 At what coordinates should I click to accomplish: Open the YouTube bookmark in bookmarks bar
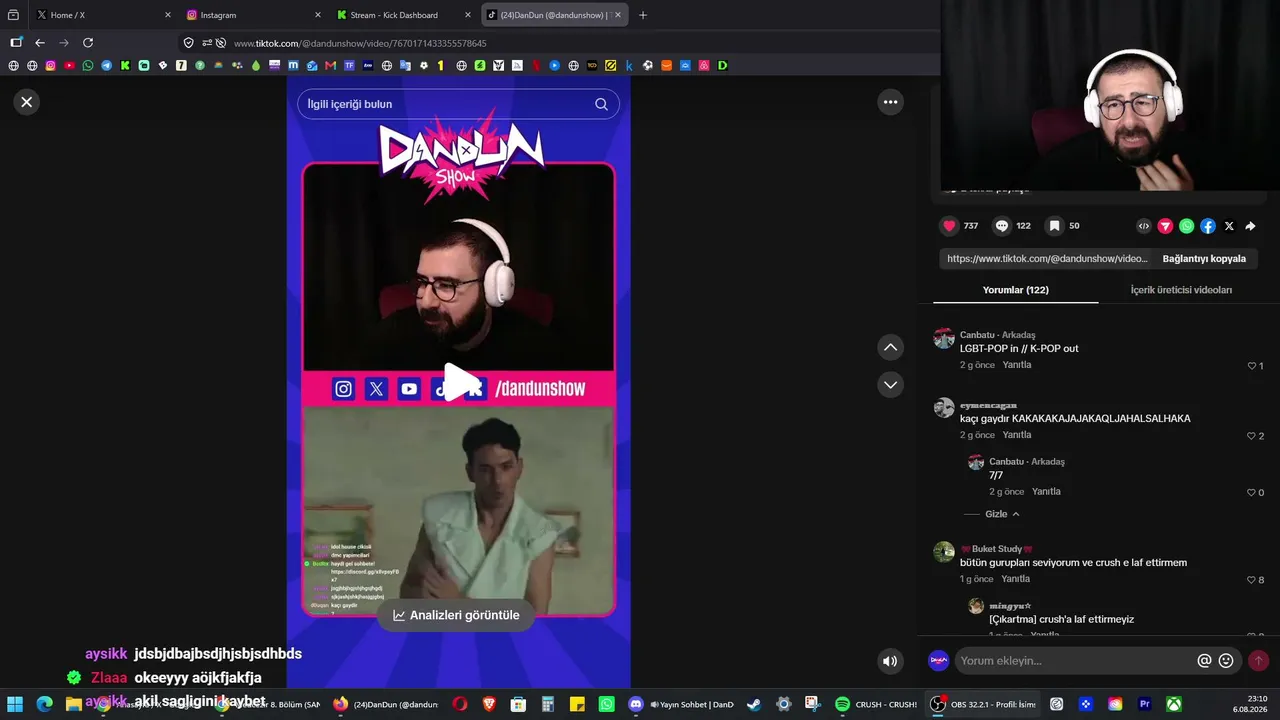[x=69, y=66]
